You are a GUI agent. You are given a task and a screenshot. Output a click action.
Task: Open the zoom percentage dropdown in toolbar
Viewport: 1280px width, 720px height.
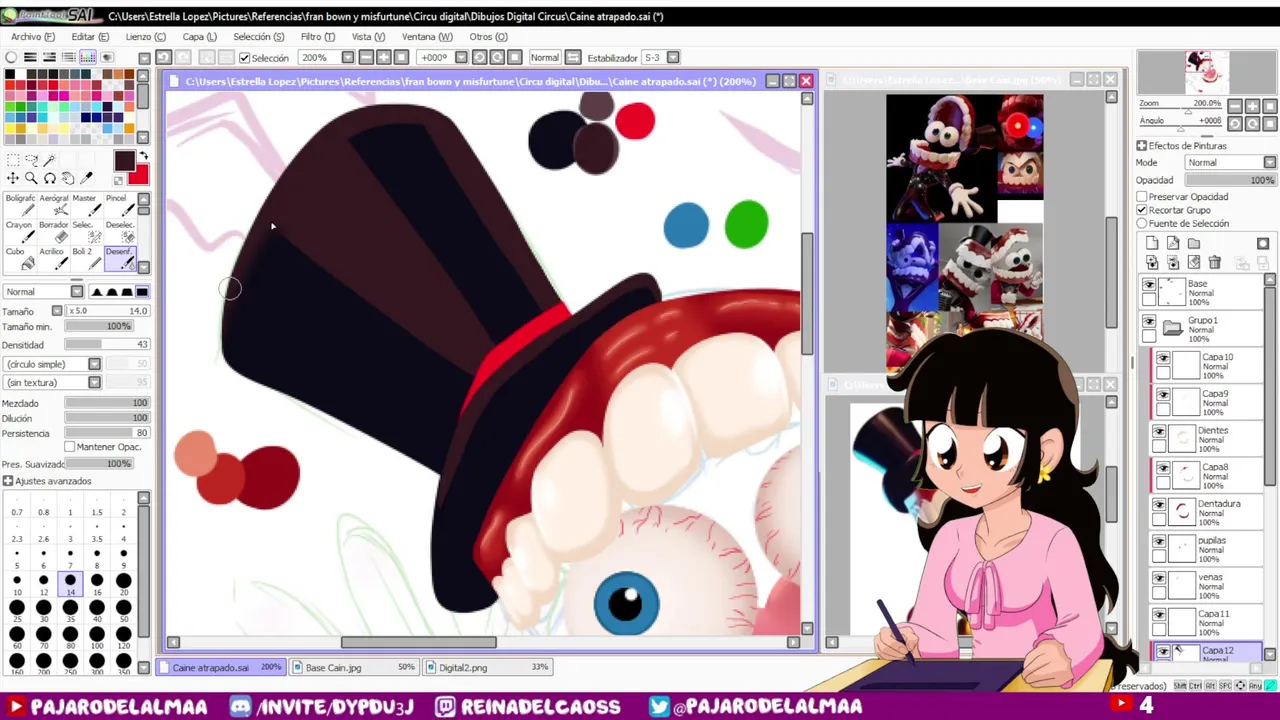point(348,58)
